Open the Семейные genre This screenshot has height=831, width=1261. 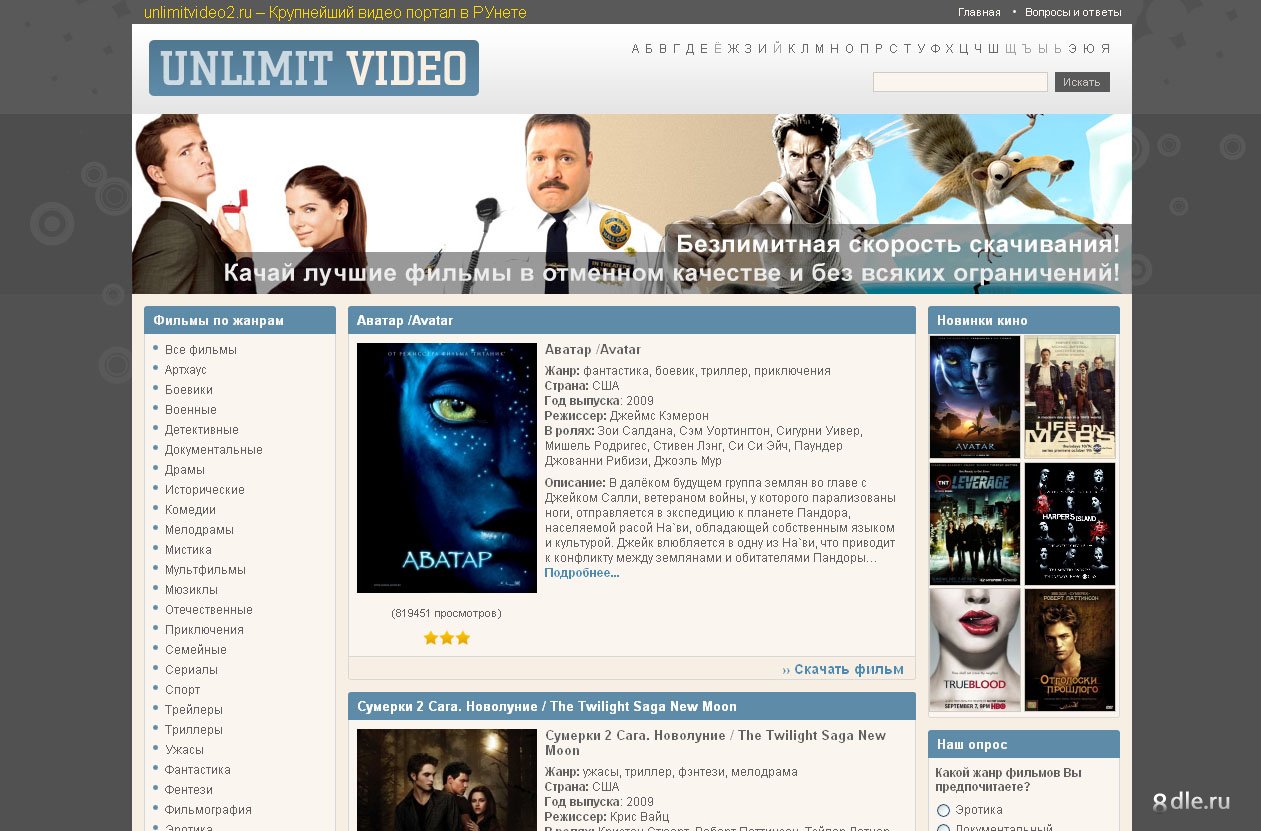pyautogui.click(x=196, y=650)
